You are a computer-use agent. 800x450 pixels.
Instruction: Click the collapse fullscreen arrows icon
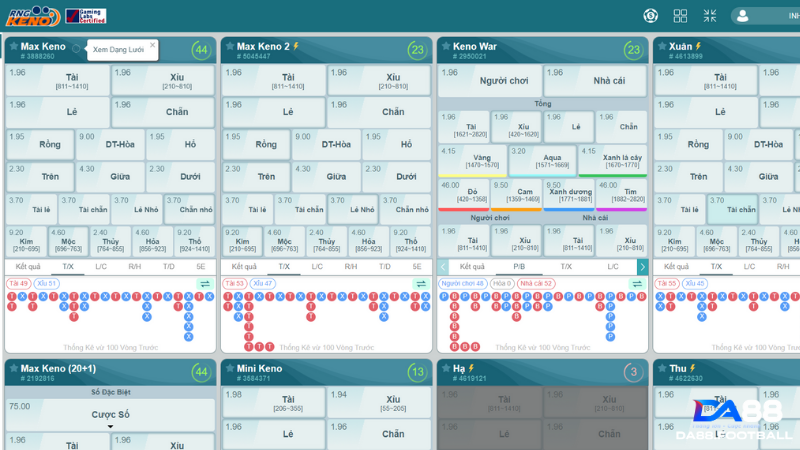[x=709, y=16]
